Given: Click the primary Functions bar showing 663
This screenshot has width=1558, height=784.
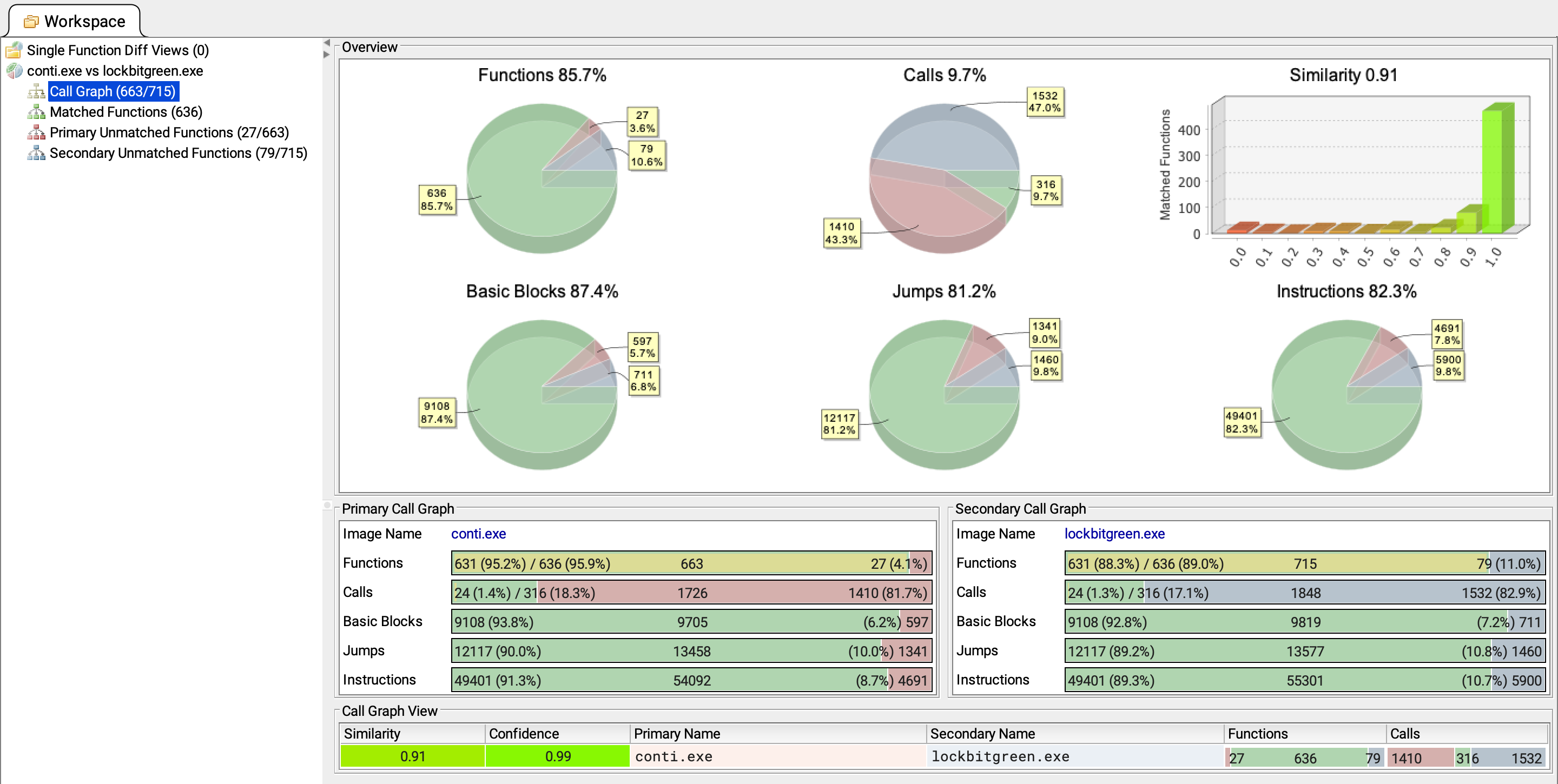Looking at the screenshot, I should click(x=691, y=563).
